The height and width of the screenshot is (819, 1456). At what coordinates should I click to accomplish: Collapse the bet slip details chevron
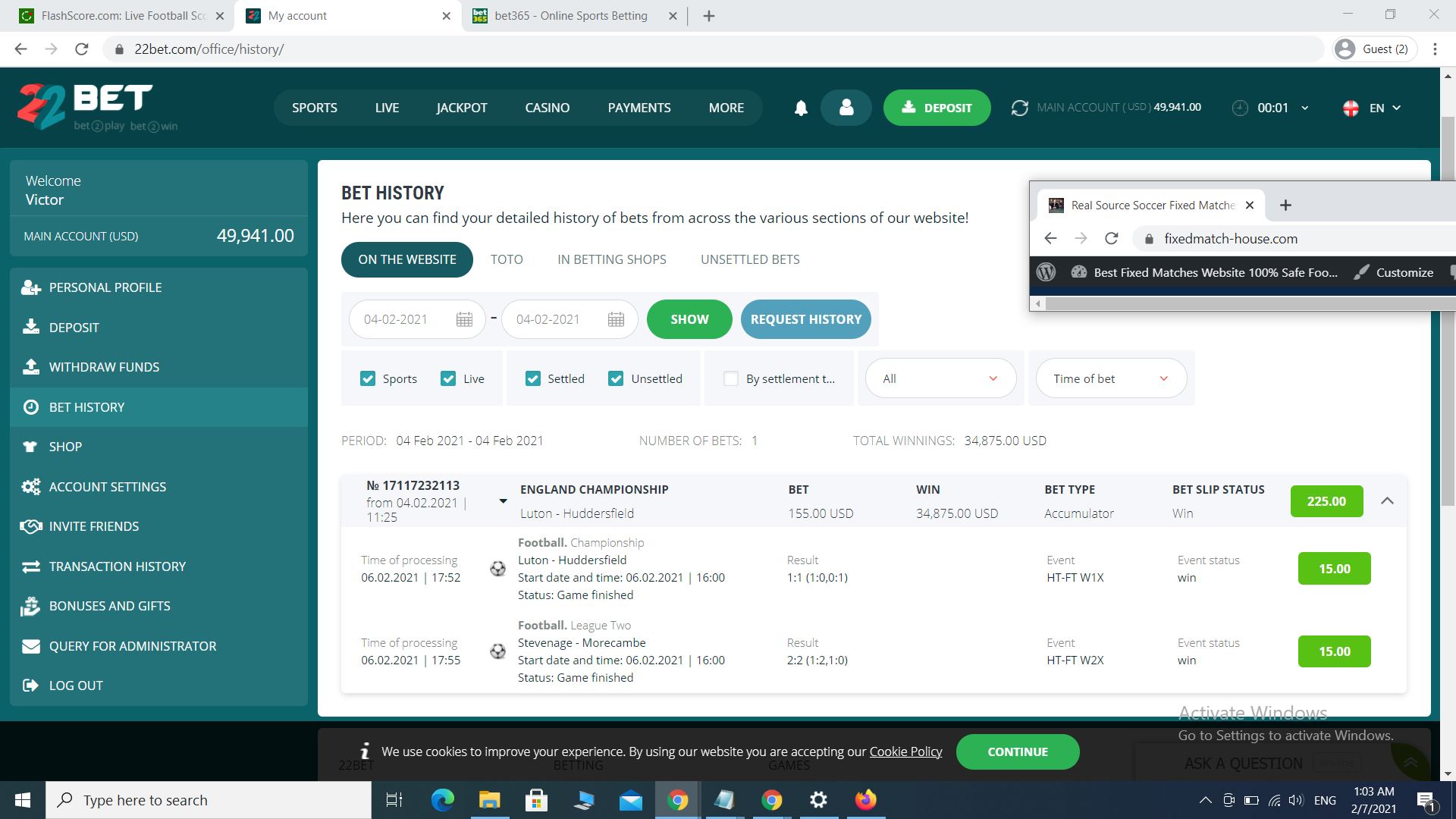click(1387, 500)
